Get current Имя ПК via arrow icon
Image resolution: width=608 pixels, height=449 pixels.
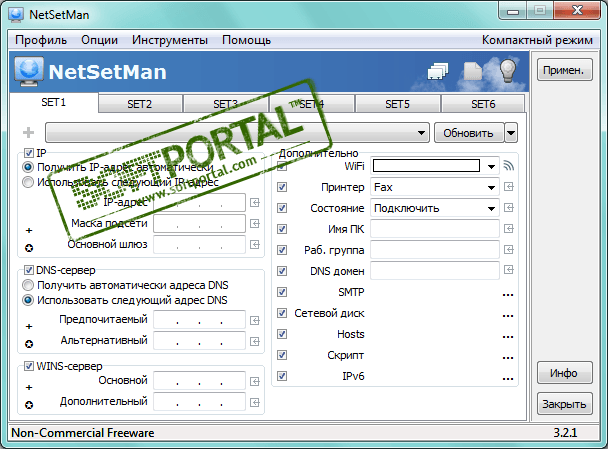pos(509,229)
